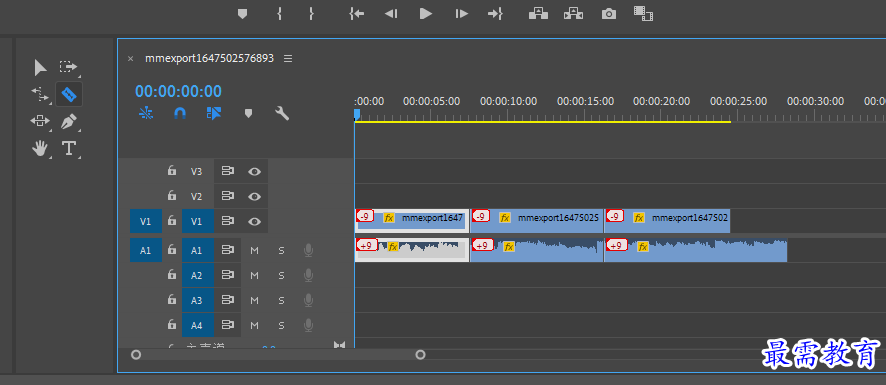Screen dimensions: 886x385
Task: Go to Out point
Action: click(x=496, y=14)
